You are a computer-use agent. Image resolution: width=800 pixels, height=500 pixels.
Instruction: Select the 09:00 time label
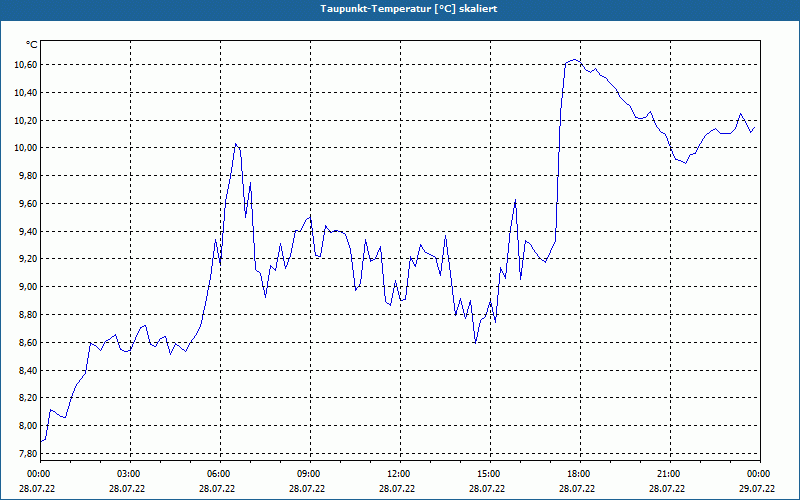tap(308, 474)
